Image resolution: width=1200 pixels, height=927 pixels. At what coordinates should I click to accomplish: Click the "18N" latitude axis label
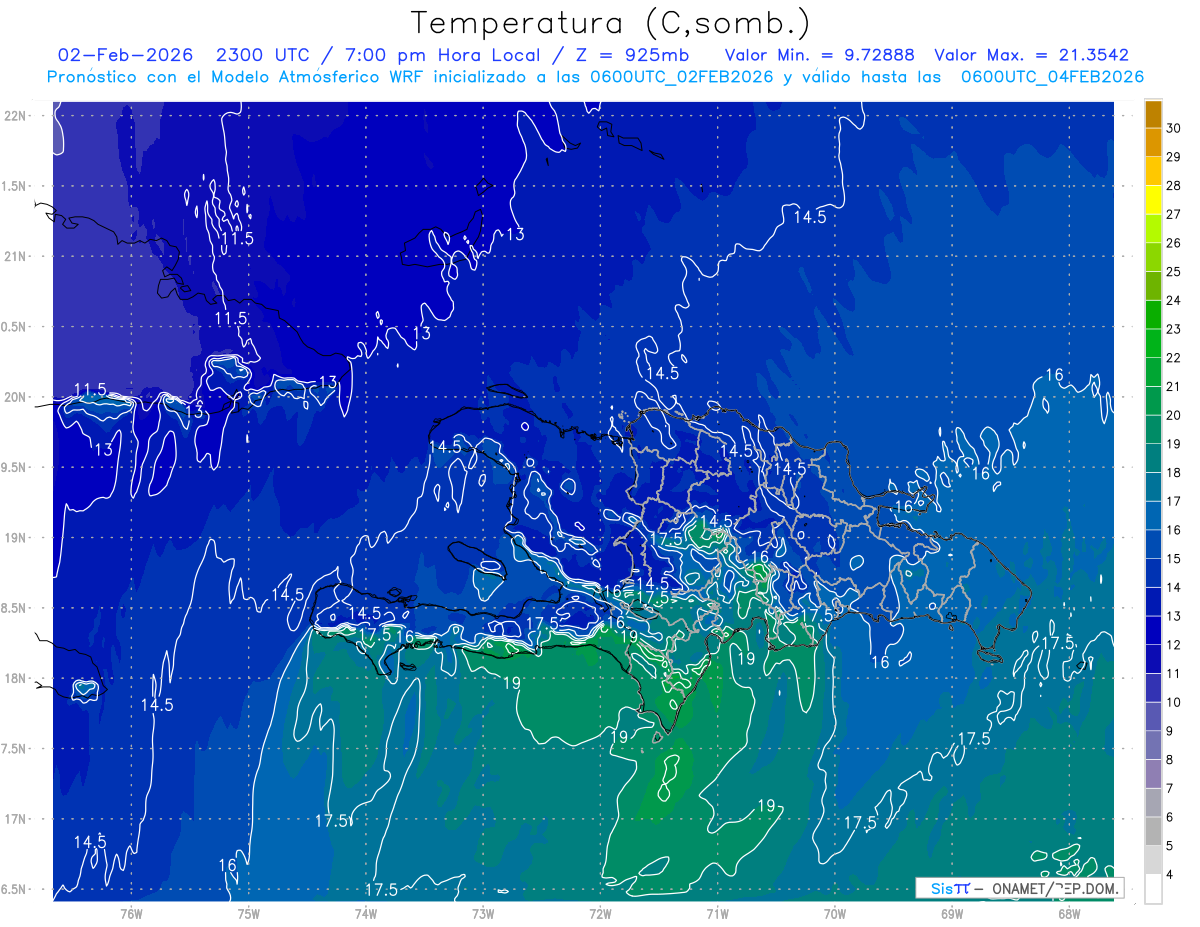coord(15,678)
